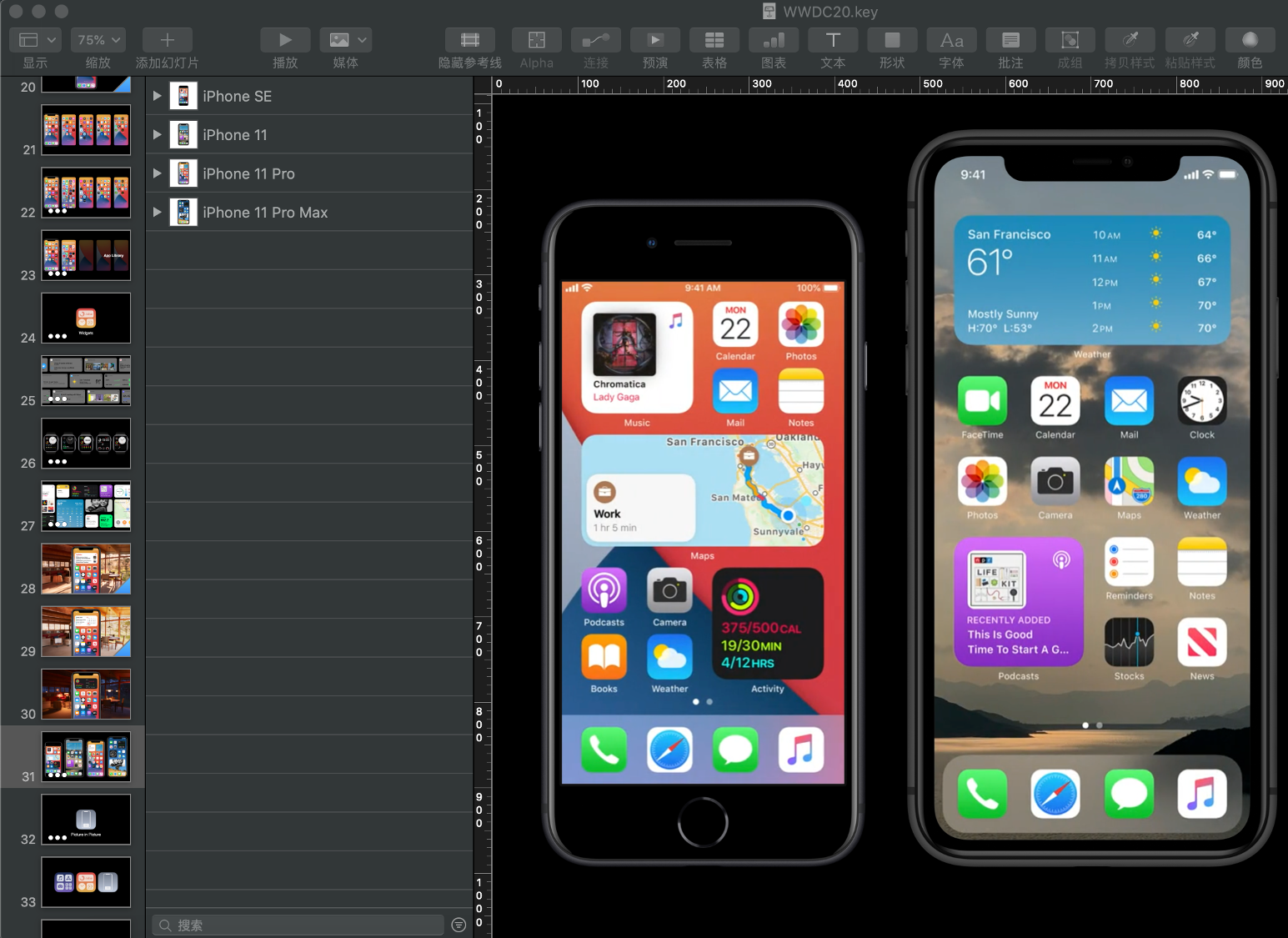Open the filter icon beside search field
The width and height of the screenshot is (1288, 938).
click(459, 925)
